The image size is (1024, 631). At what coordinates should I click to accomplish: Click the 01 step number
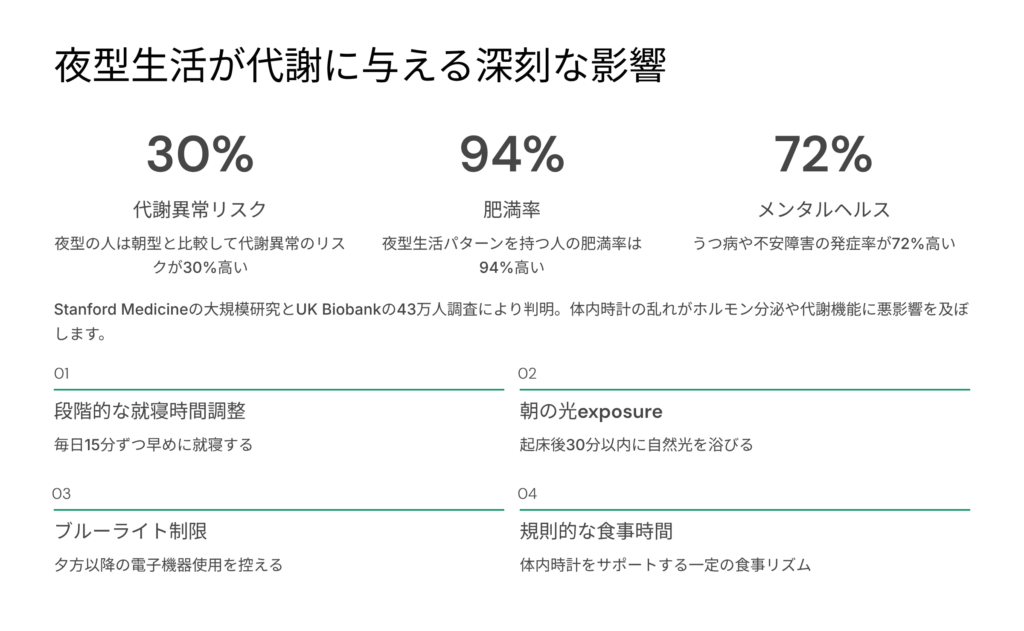[61, 373]
